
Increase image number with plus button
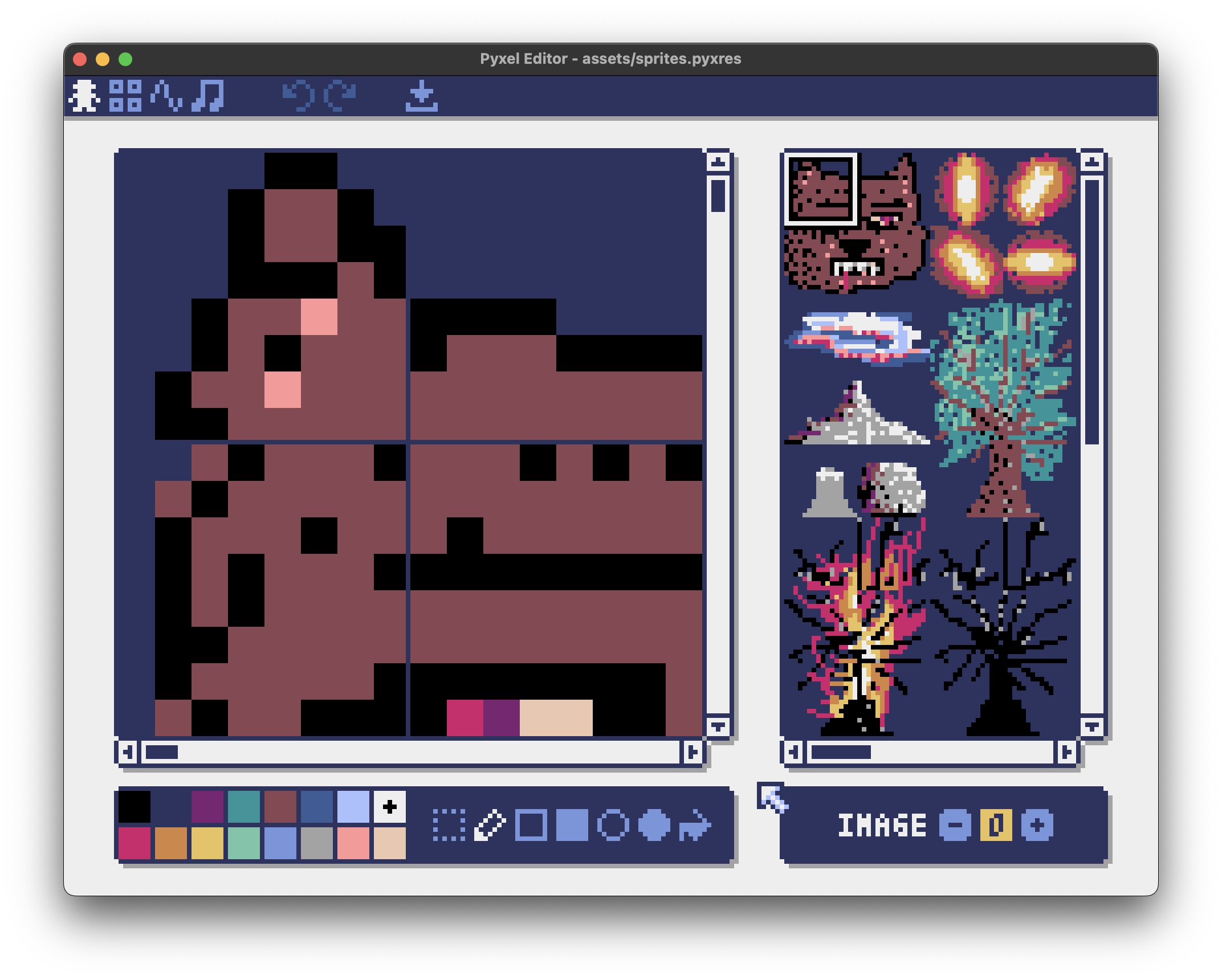pyautogui.click(x=1037, y=825)
